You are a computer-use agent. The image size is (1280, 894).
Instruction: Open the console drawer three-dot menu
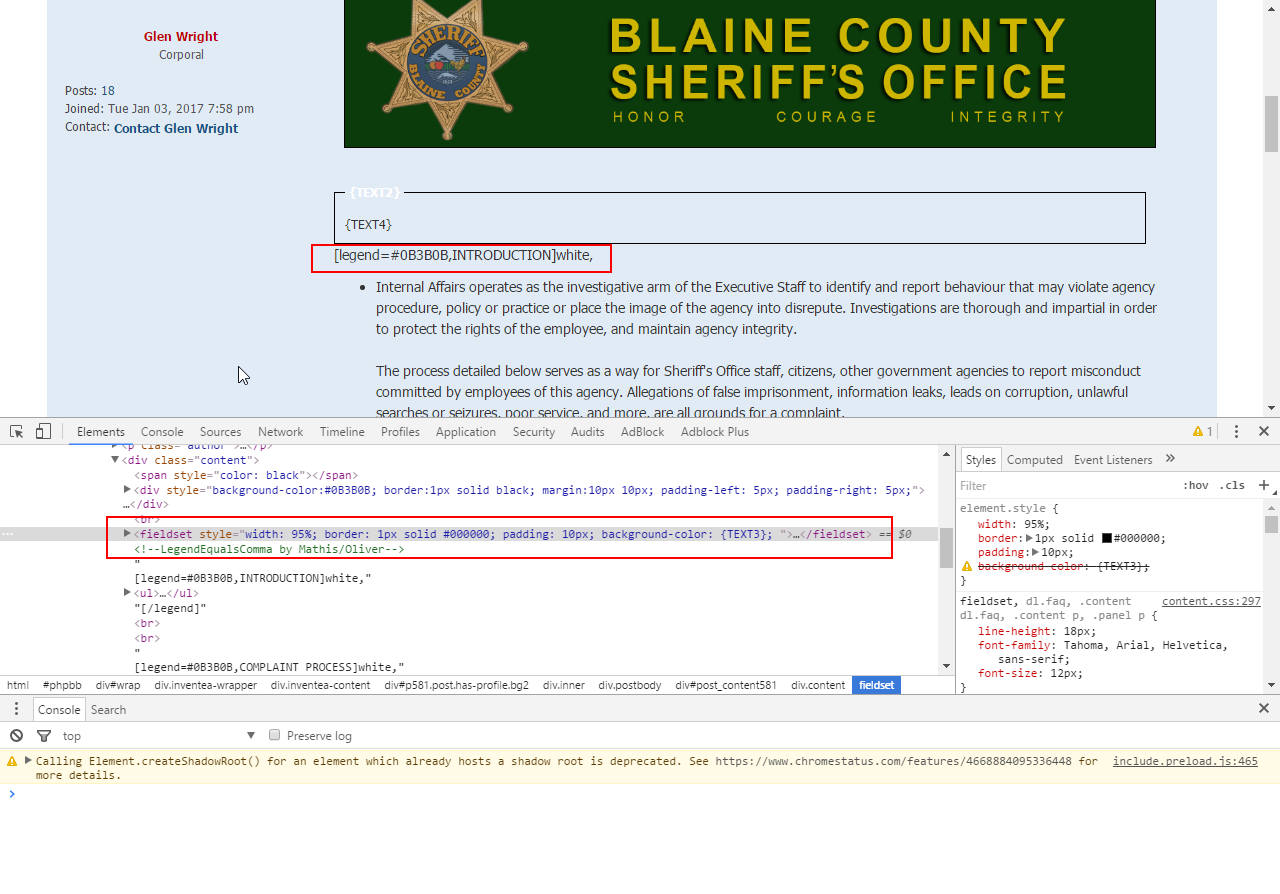coord(16,708)
